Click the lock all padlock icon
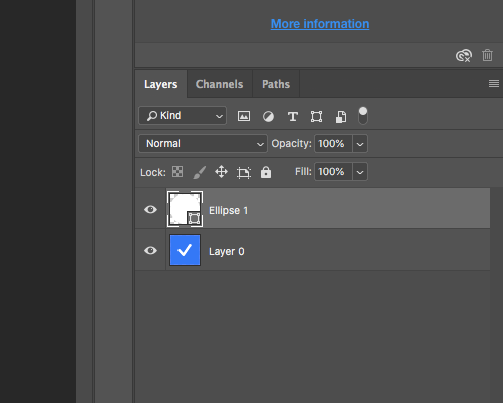 coord(266,172)
